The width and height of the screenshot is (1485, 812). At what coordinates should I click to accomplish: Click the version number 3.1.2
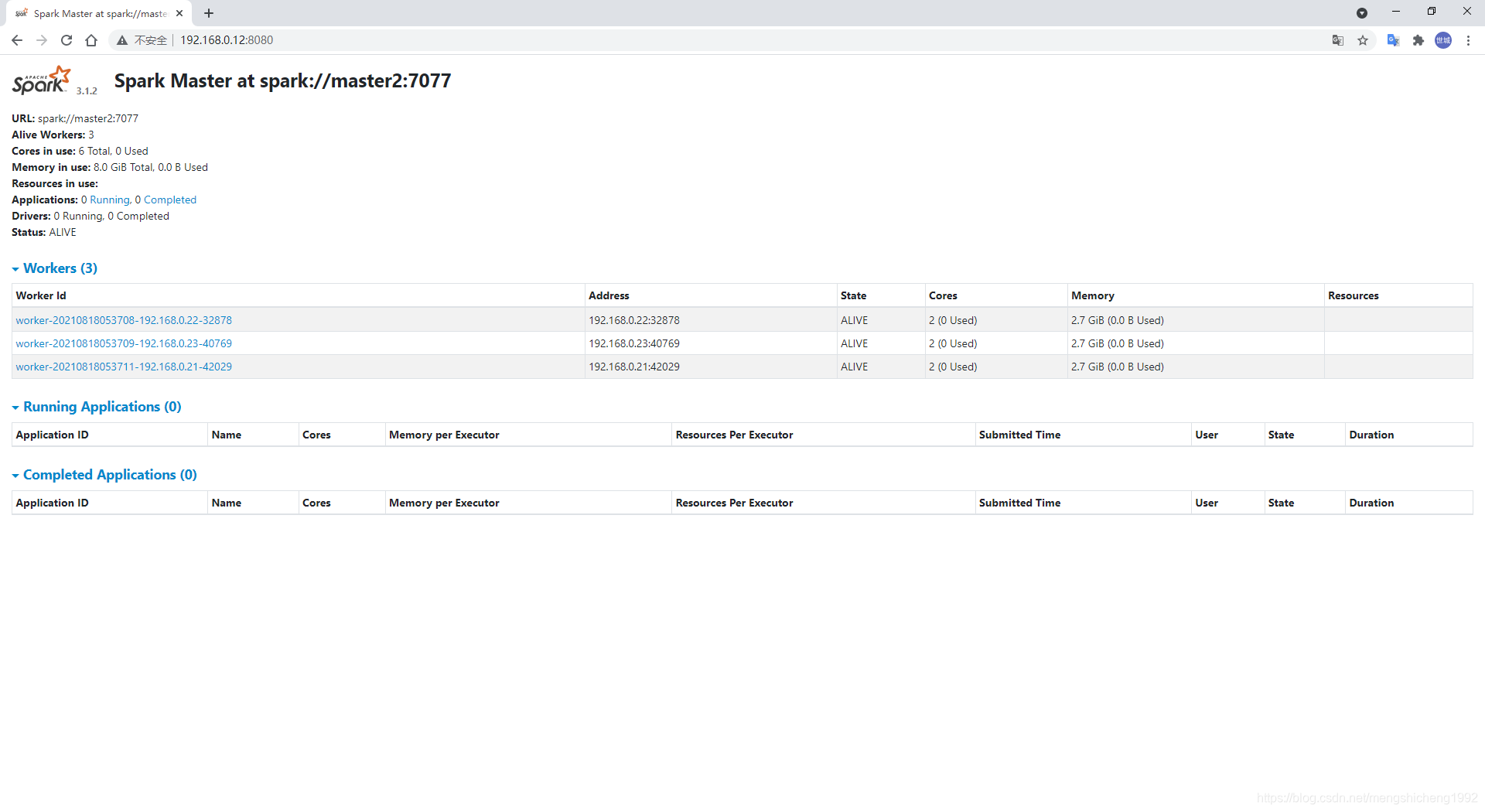click(x=87, y=90)
